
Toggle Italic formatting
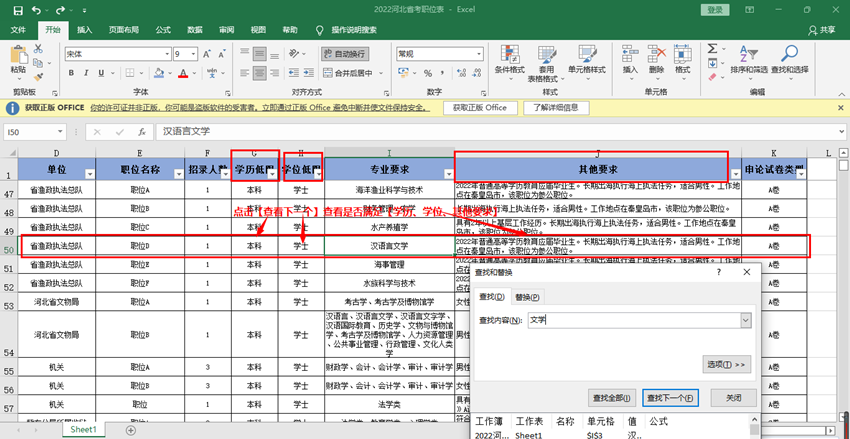click(87, 73)
